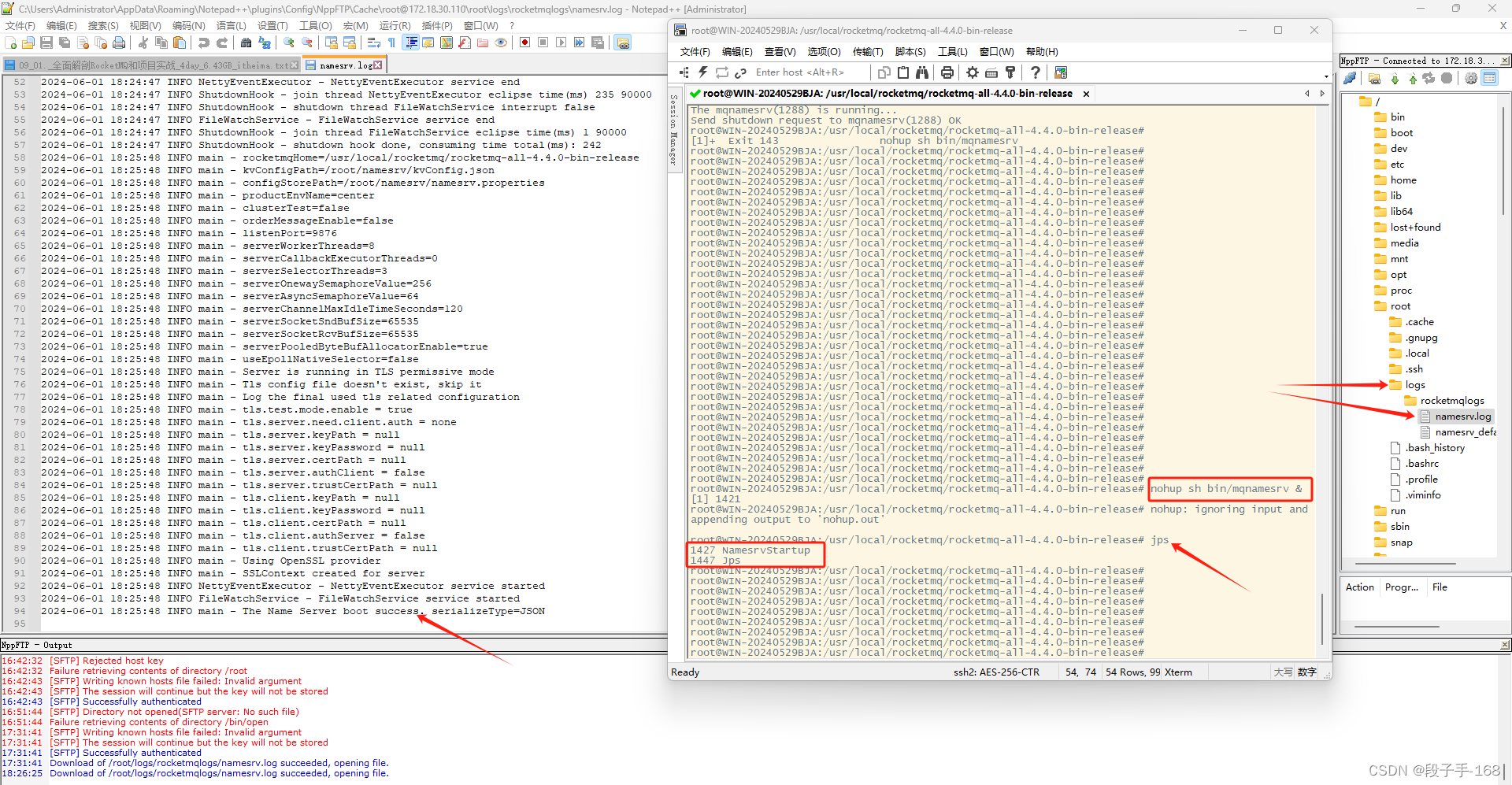This screenshot has width=1512, height=785.
Task: Open the 插件(P) menu in Notepad++
Action: (437, 25)
